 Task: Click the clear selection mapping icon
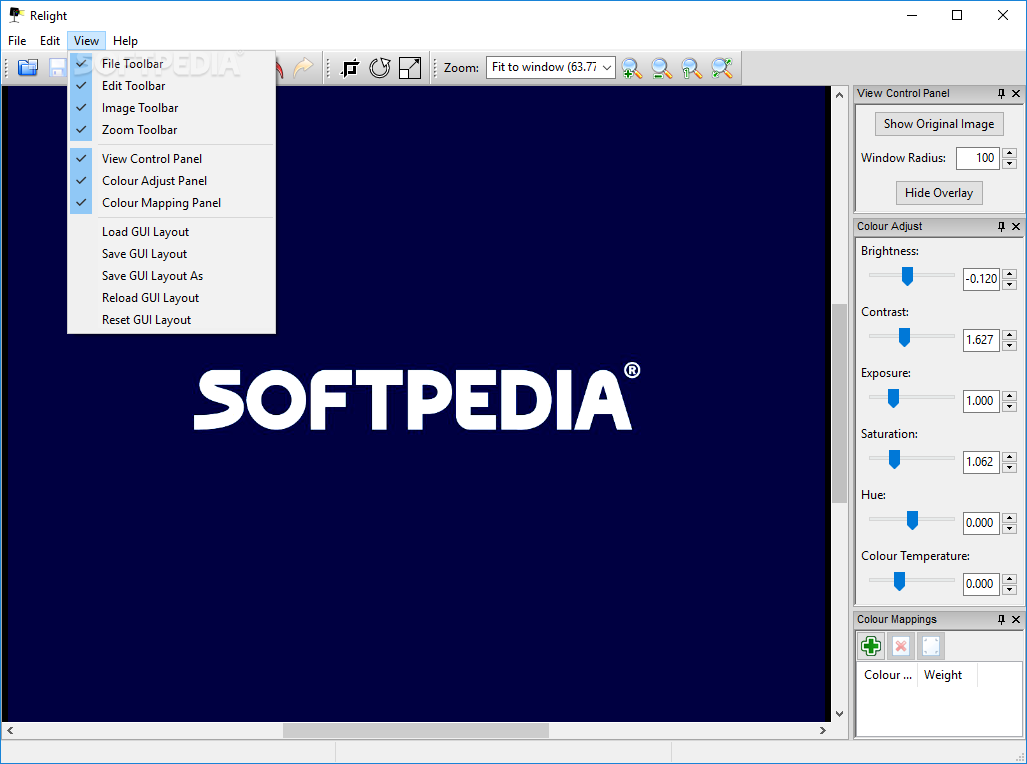[x=931, y=646]
